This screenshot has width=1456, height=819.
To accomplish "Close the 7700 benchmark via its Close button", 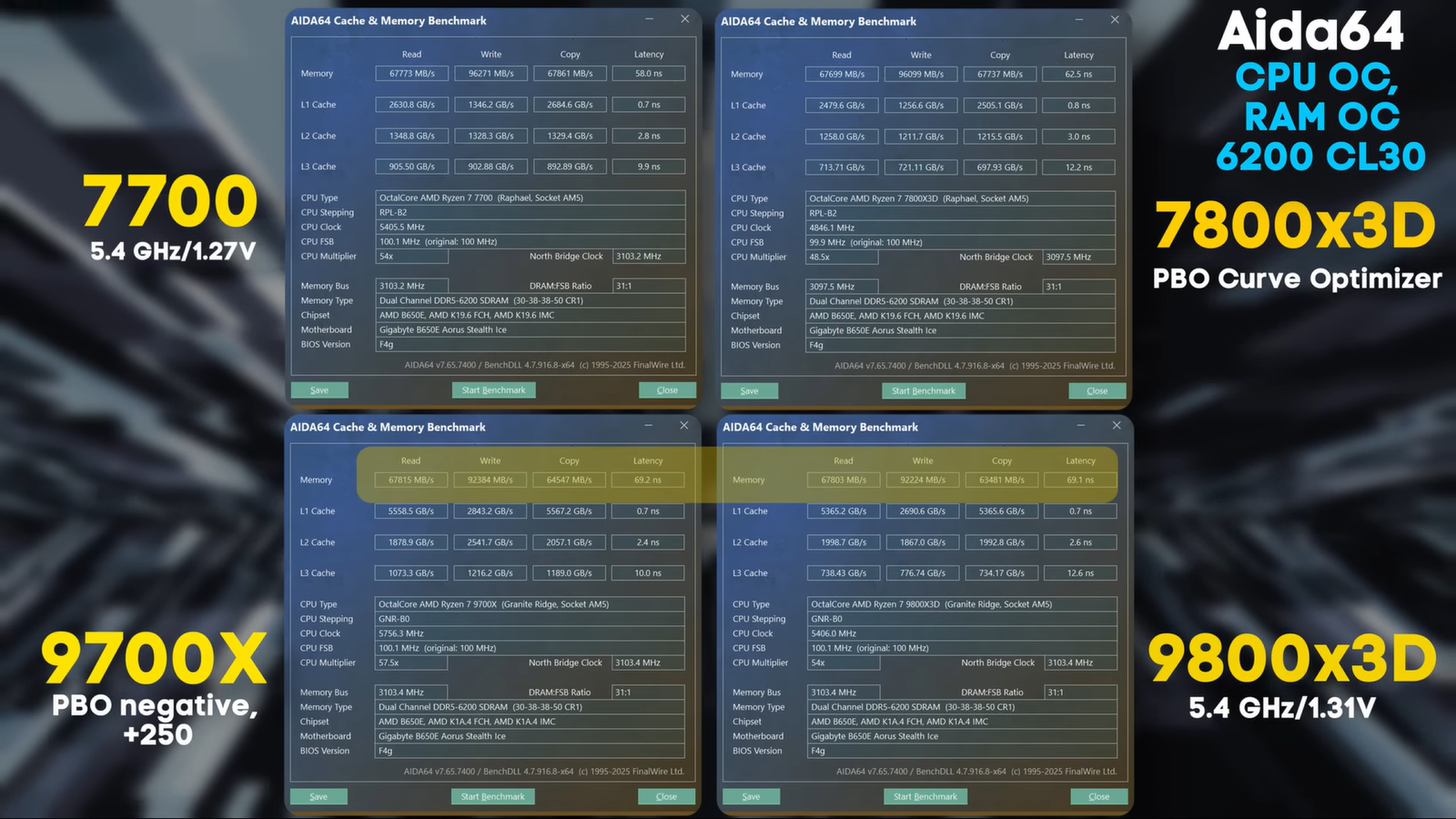I will pos(667,389).
